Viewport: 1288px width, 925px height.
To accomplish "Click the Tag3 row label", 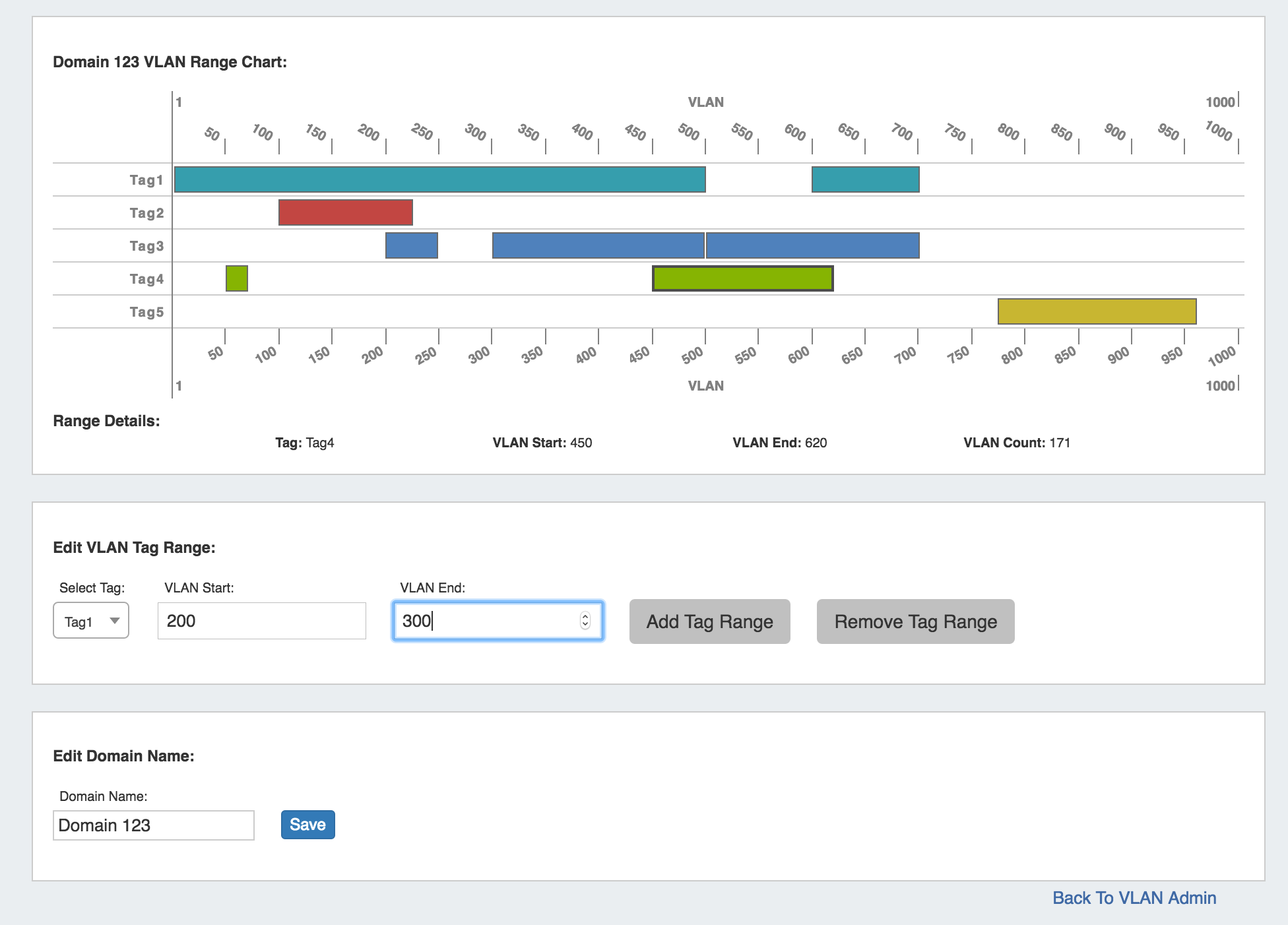I will [146, 246].
